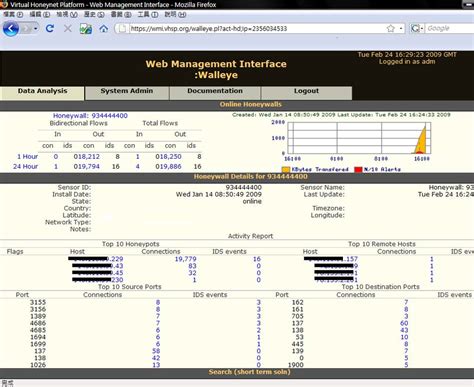This screenshot has height=387, width=474.
Task: Click connections count 60 for destination port 137
Action: click(x=404, y=323)
